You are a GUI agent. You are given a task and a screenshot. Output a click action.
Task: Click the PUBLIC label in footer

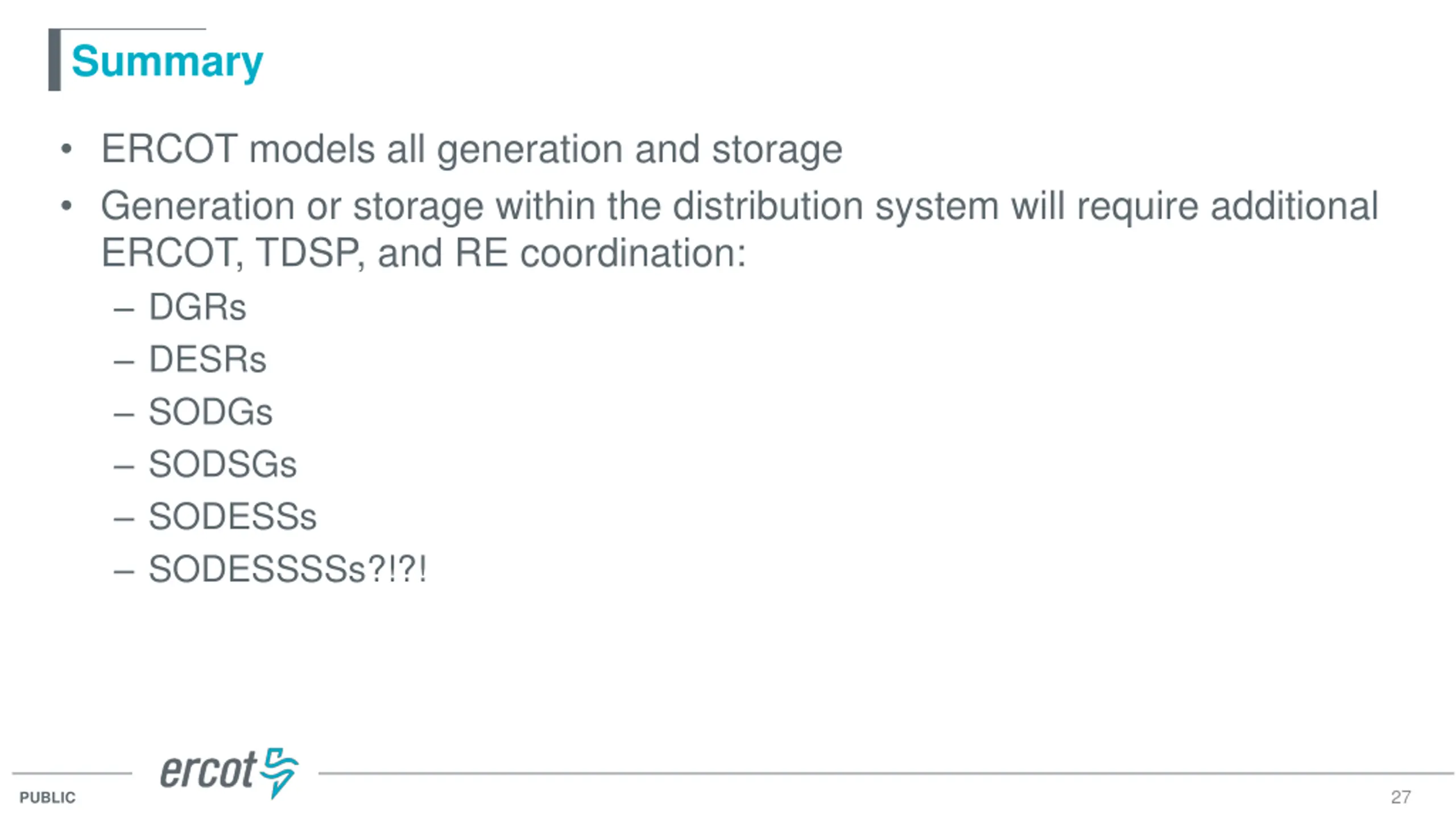47,797
